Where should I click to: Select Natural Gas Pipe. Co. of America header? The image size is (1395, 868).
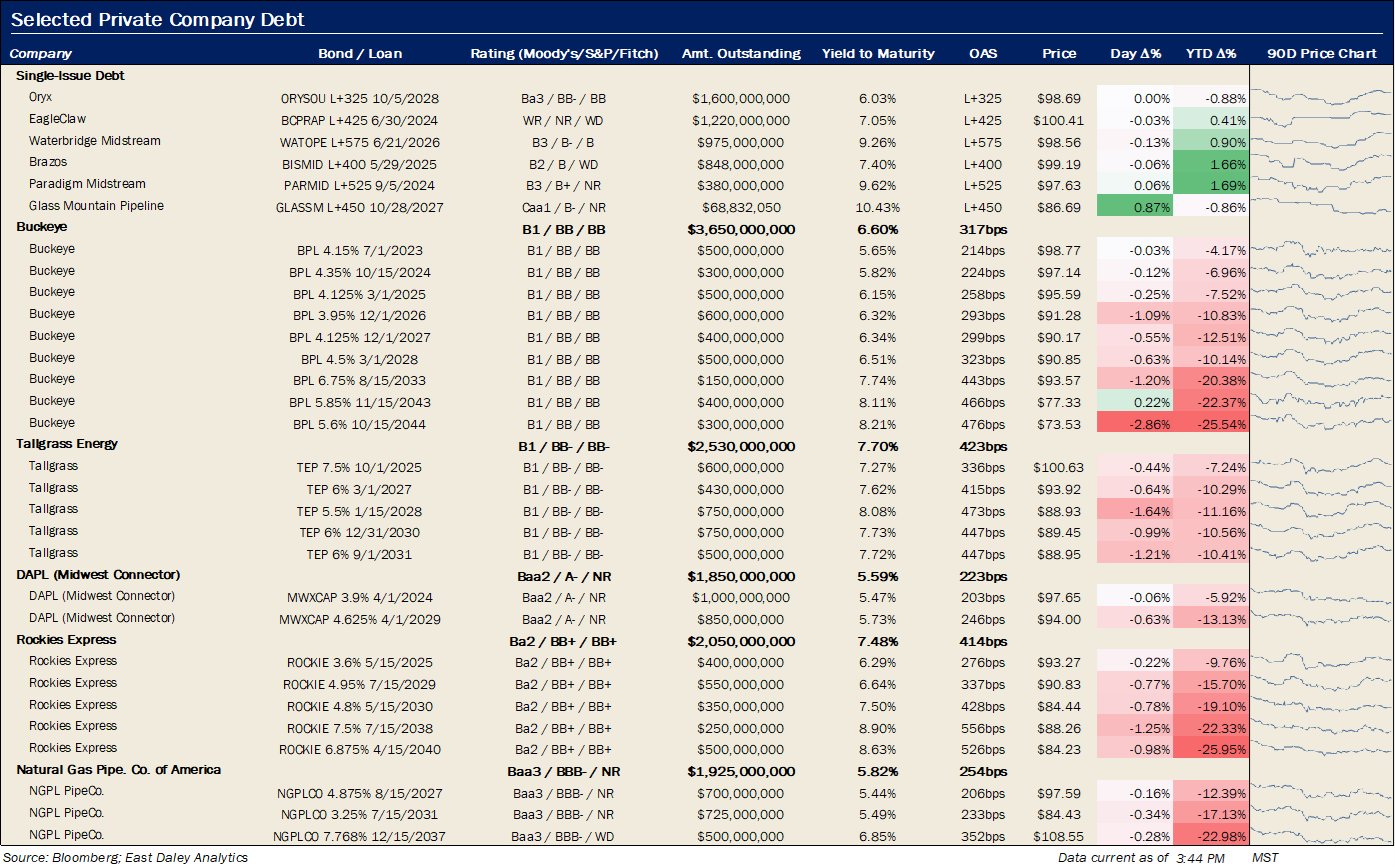119,770
